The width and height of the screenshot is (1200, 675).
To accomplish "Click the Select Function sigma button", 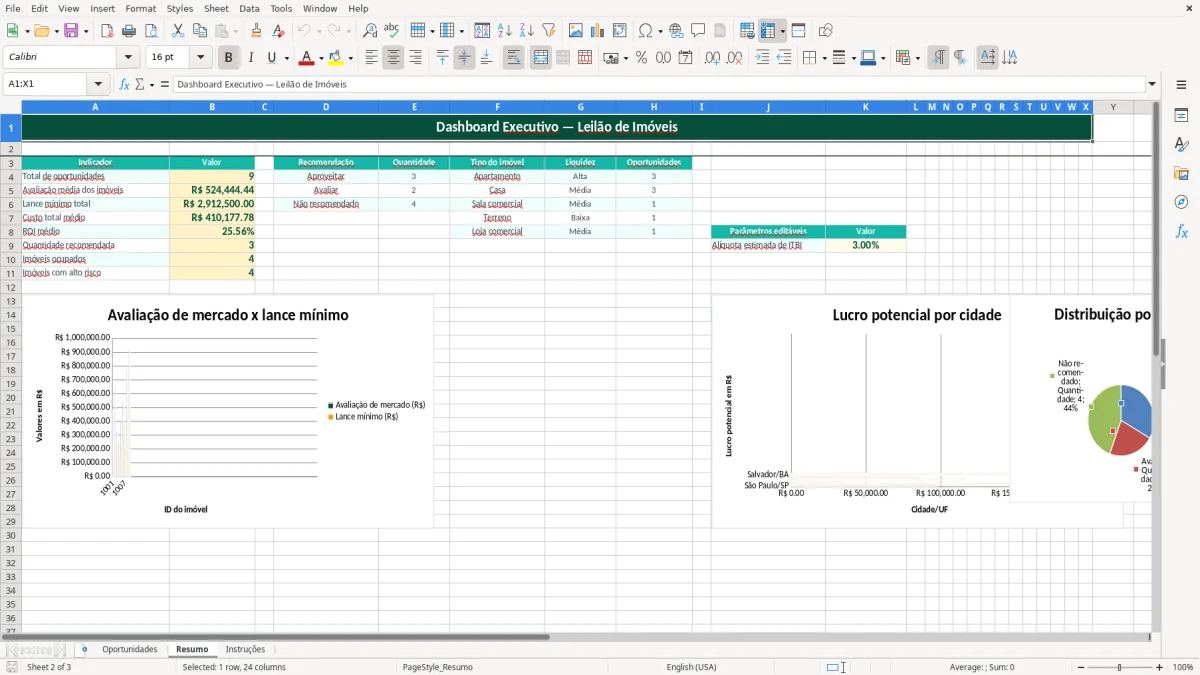I will (140, 84).
